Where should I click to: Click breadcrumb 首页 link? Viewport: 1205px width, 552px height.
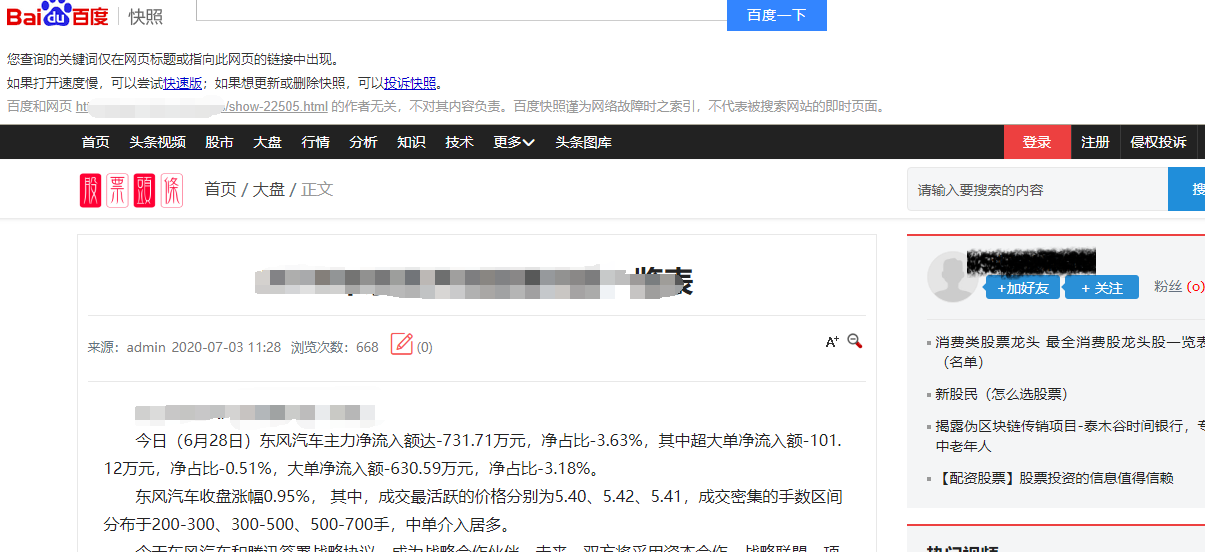pyautogui.click(x=221, y=189)
